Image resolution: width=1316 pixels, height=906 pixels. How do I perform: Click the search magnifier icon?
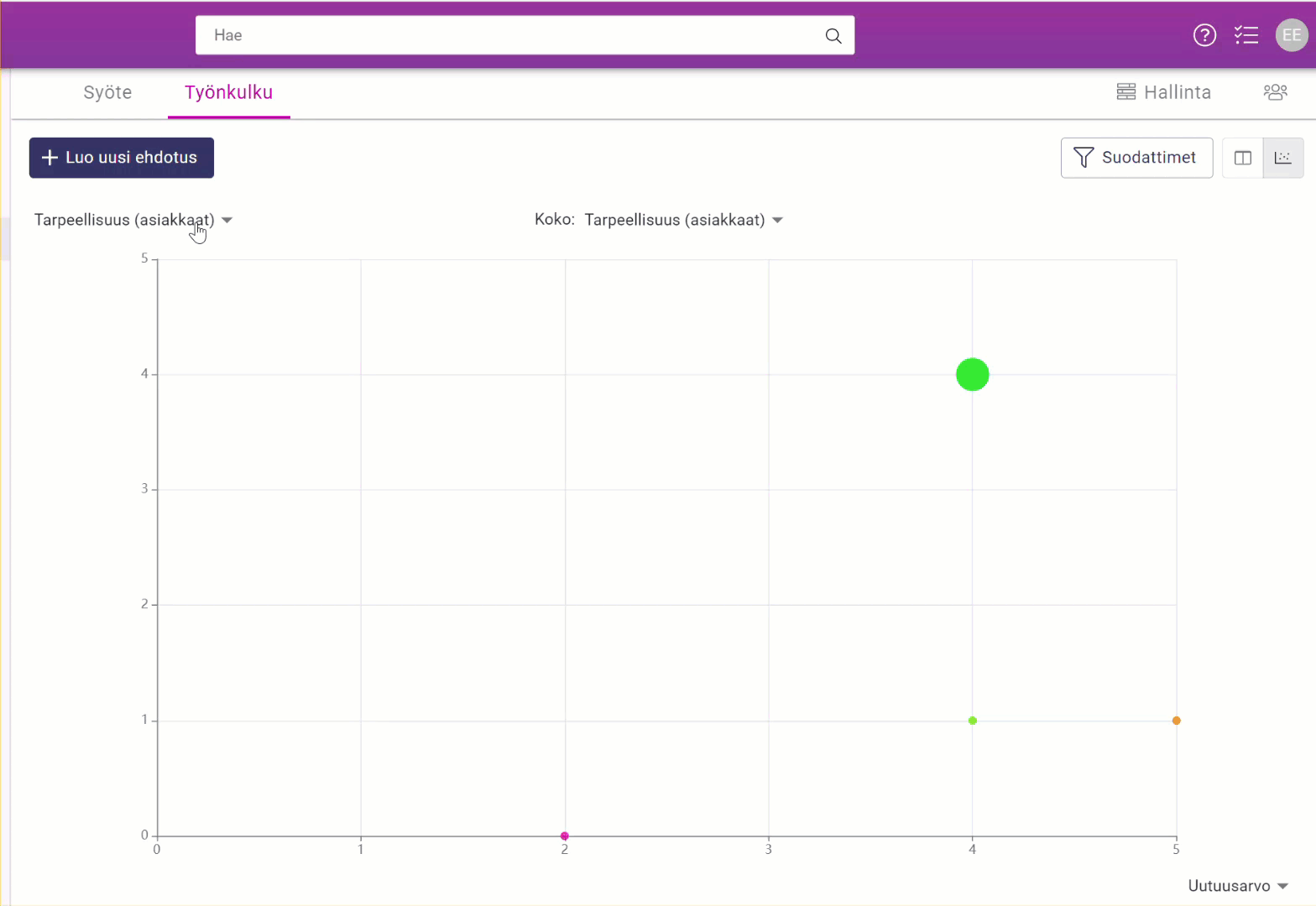tap(833, 35)
